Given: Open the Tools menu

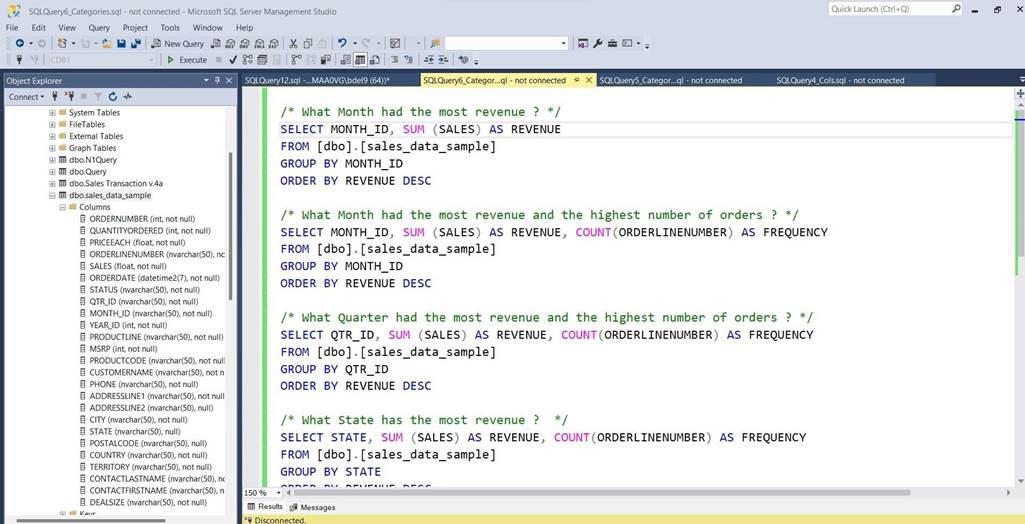Looking at the screenshot, I should click(x=170, y=28).
